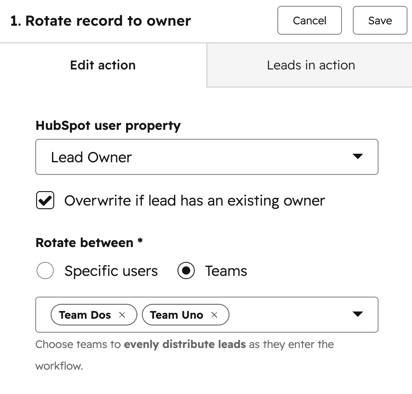Select the Teams radio option

tap(186, 270)
